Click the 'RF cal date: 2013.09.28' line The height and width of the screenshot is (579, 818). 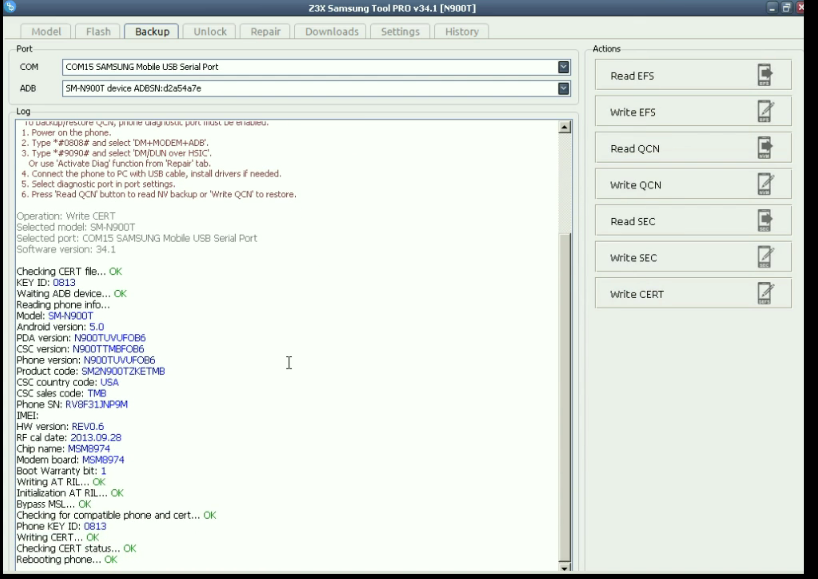click(69, 438)
